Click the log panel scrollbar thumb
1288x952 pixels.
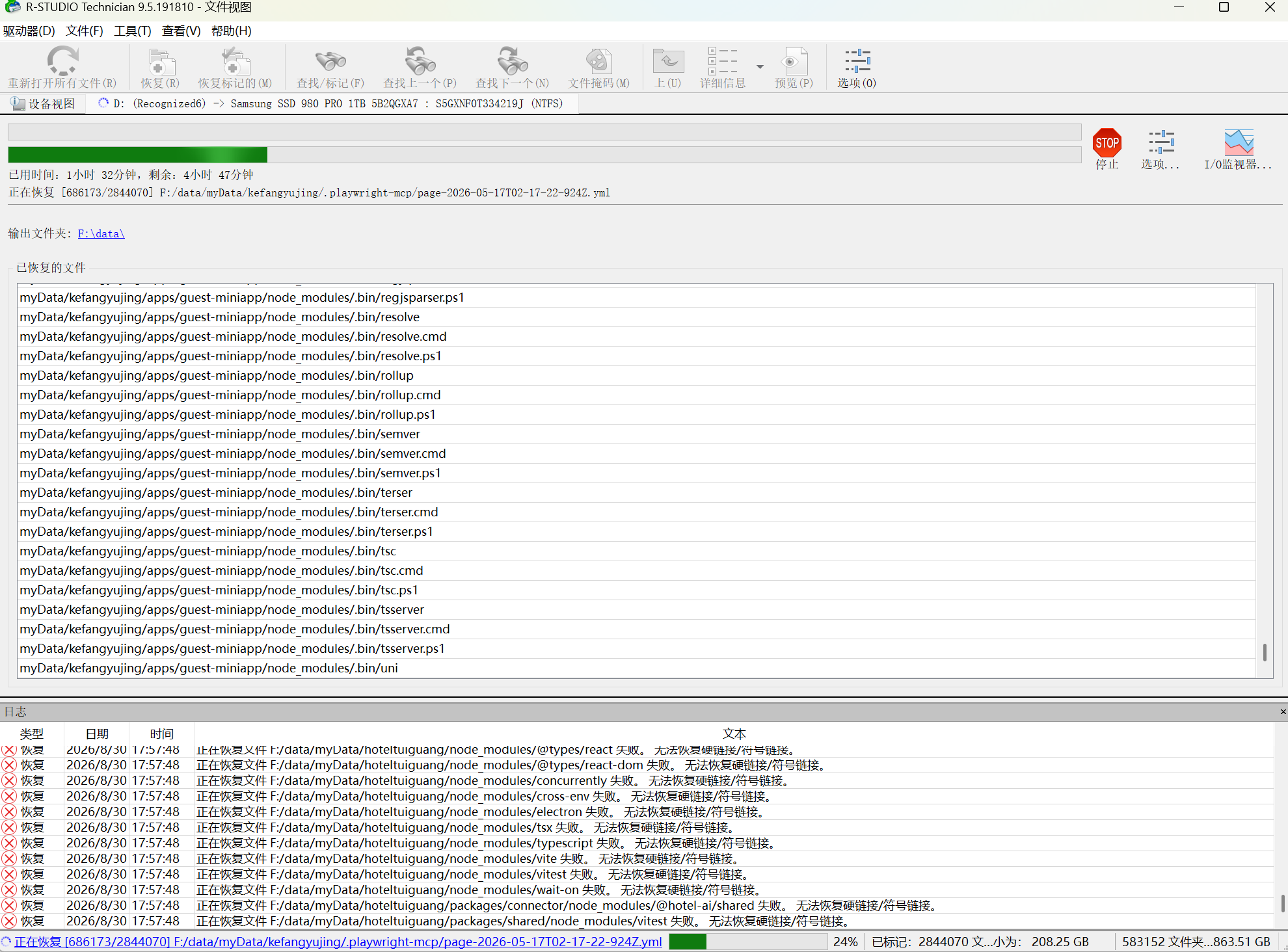1283,903
